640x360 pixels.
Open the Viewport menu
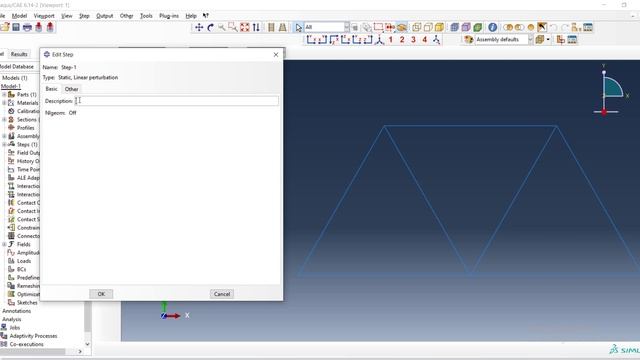point(44,16)
